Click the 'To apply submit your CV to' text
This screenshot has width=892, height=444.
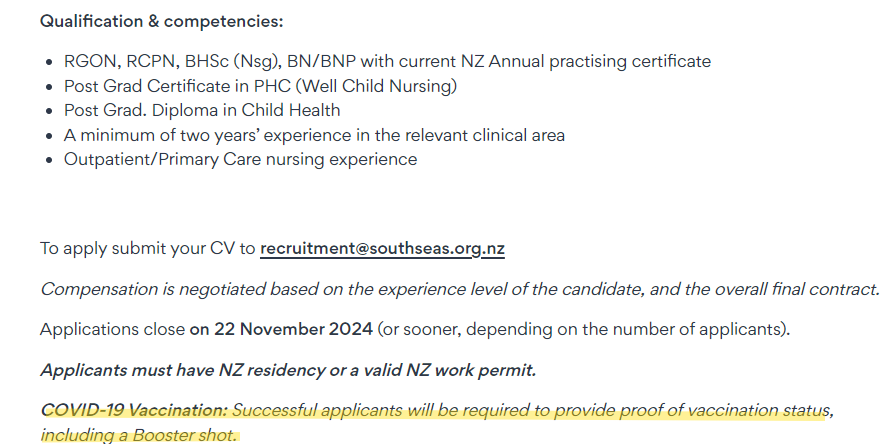click(148, 248)
